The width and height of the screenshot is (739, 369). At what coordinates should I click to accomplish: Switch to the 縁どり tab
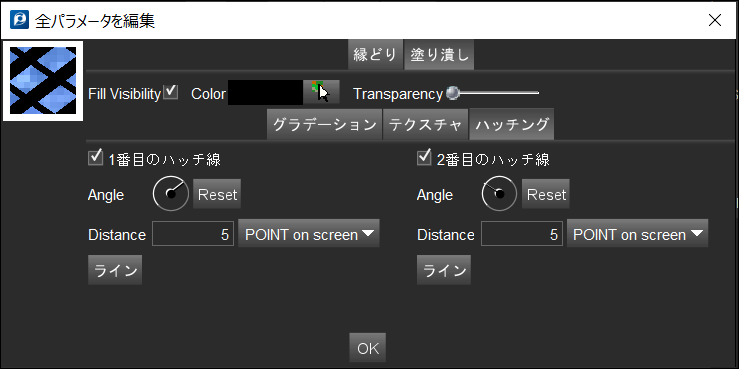pyautogui.click(x=376, y=55)
